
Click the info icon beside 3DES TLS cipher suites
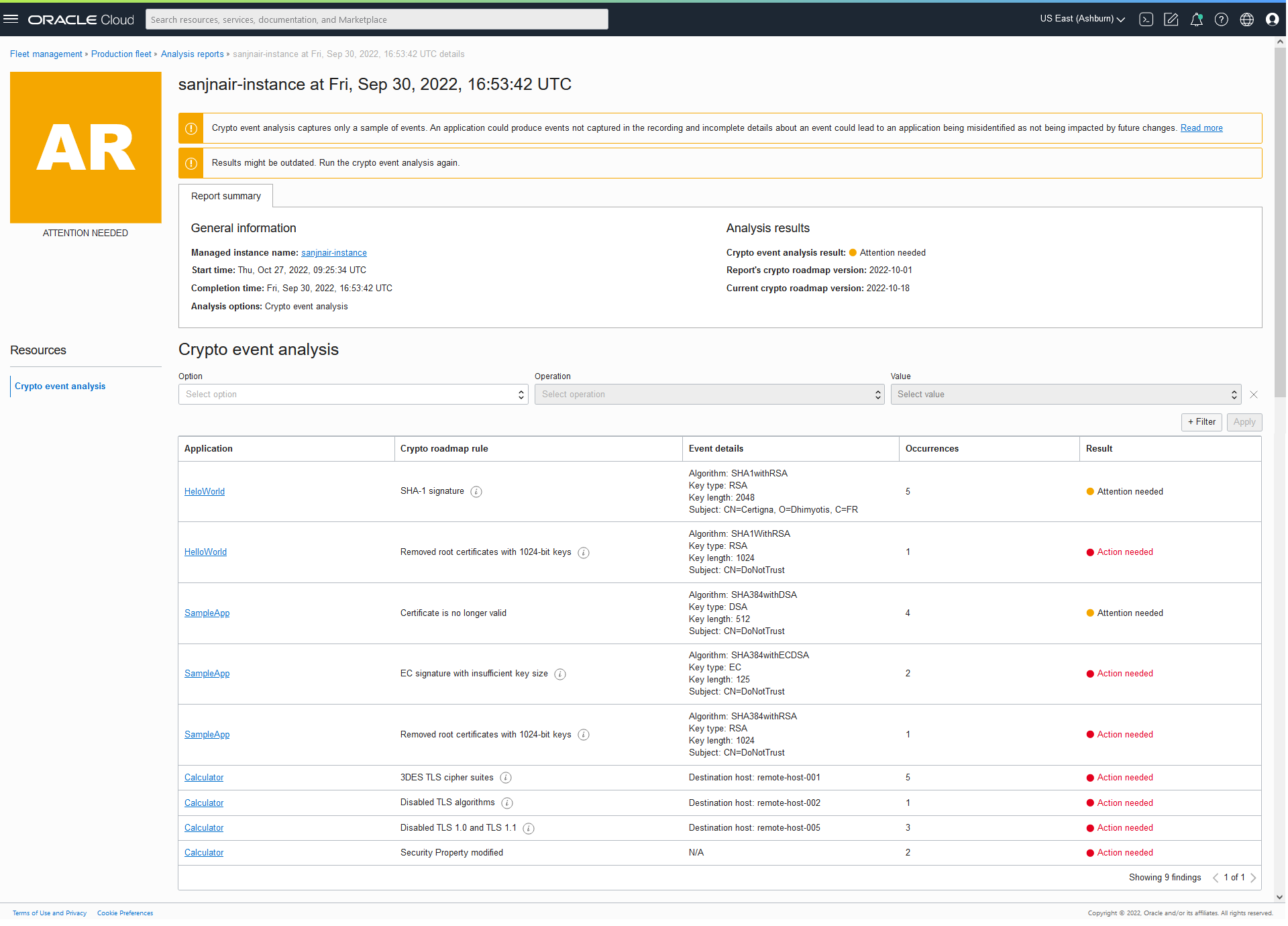point(506,778)
